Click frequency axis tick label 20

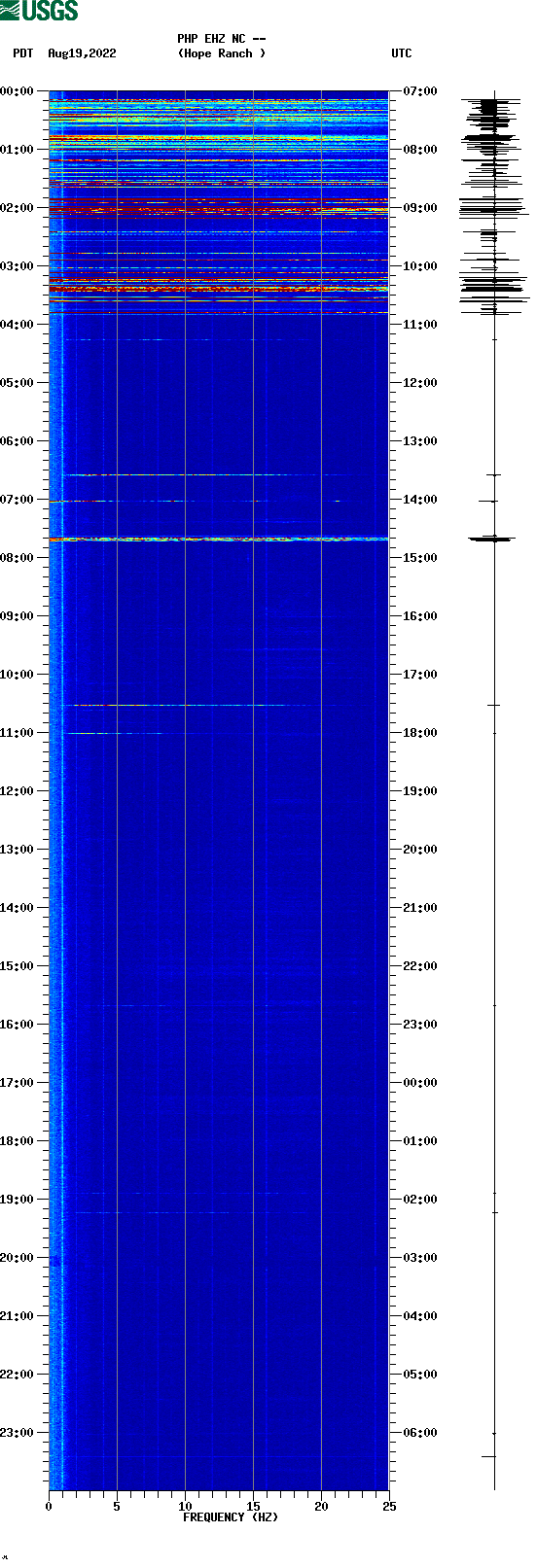click(321, 1507)
